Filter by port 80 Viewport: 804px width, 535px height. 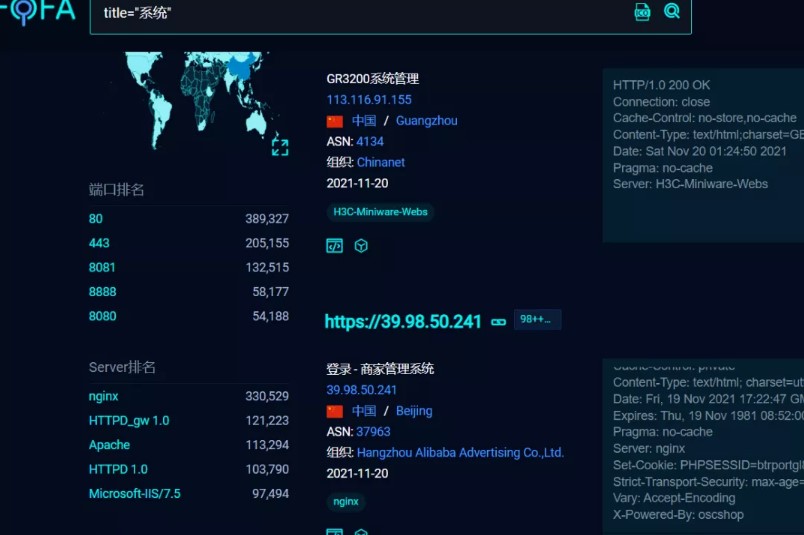coord(95,219)
